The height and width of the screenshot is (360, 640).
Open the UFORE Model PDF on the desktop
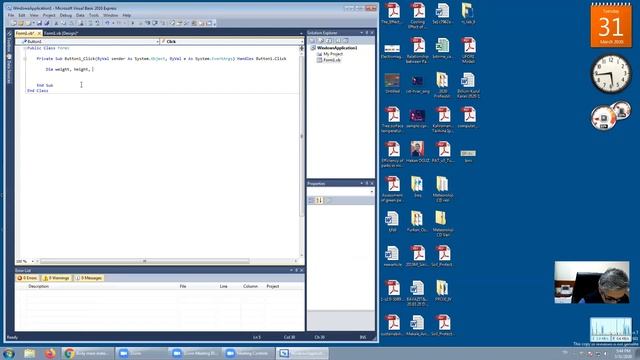(468, 51)
